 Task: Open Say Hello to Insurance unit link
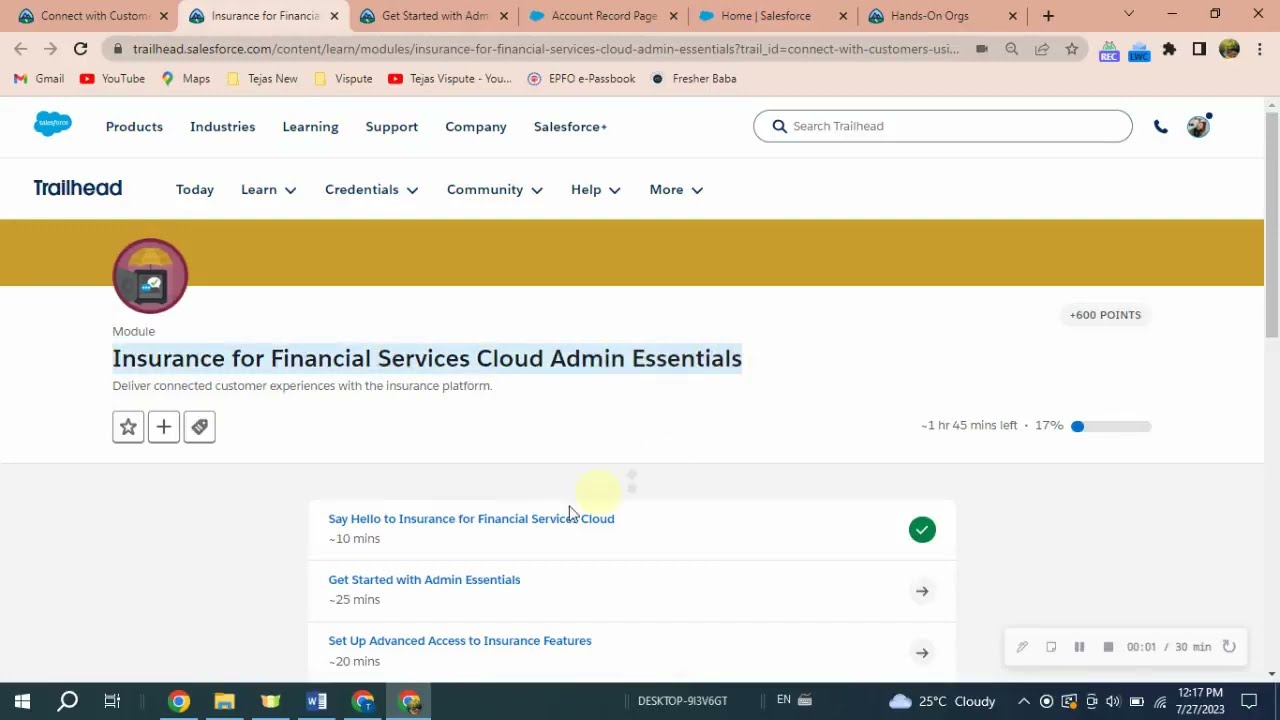tap(471, 519)
